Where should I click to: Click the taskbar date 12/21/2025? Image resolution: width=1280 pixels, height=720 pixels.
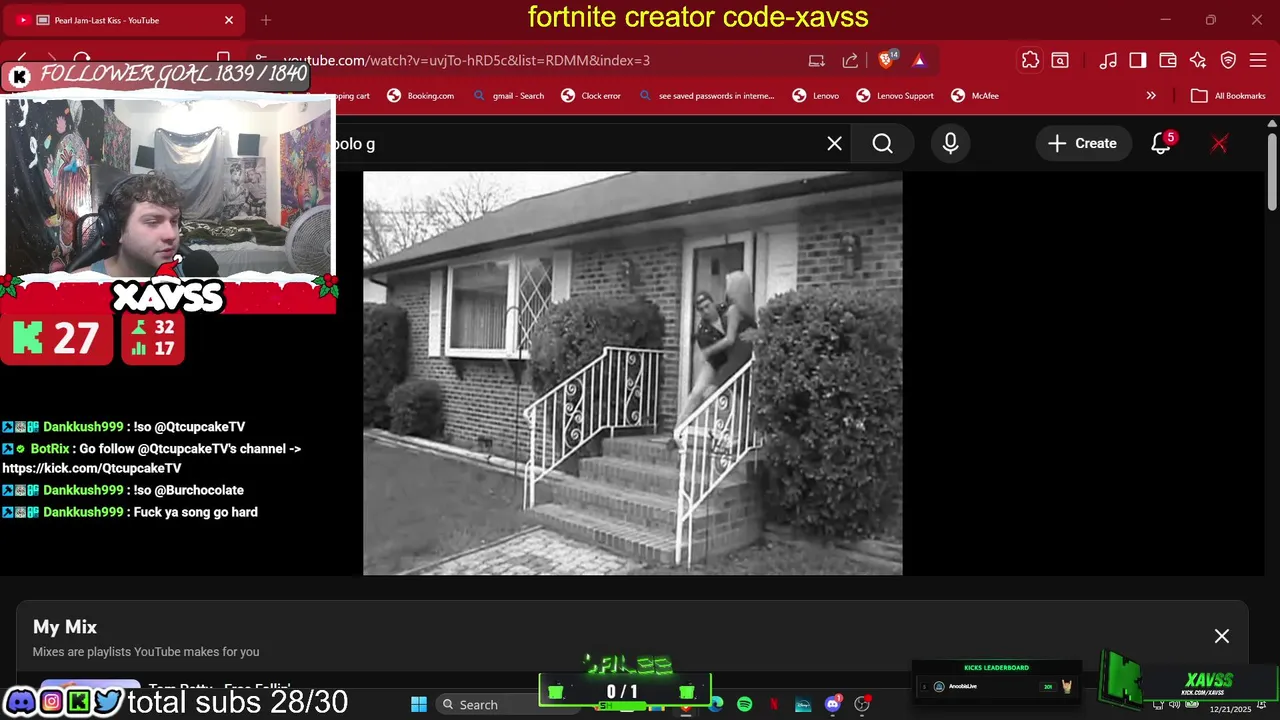click(1230, 709)
